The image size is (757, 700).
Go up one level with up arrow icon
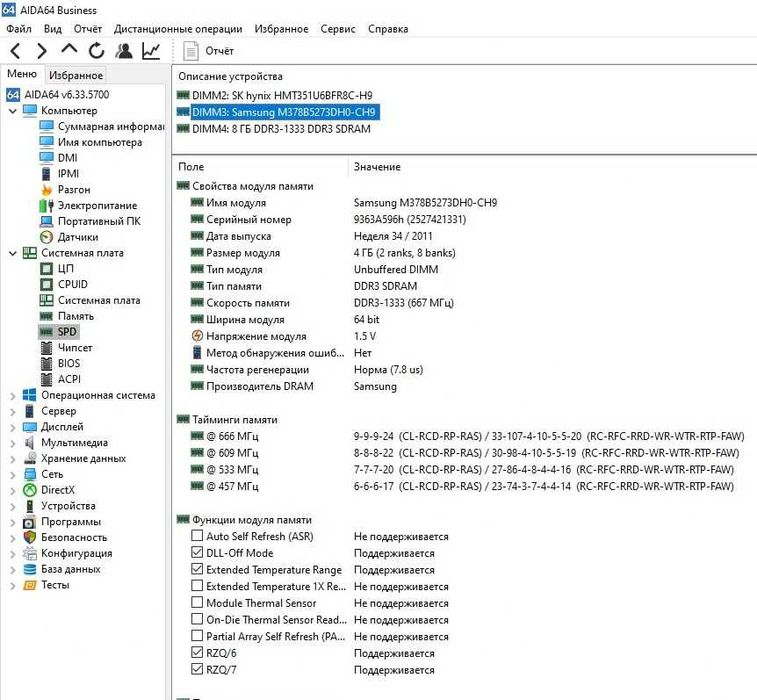click(70, 49)
